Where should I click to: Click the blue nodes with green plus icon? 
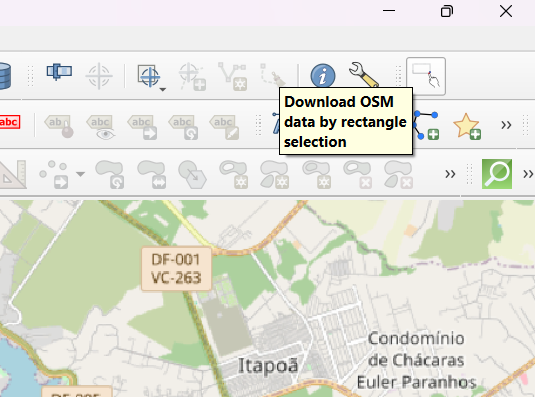point(426,125)
